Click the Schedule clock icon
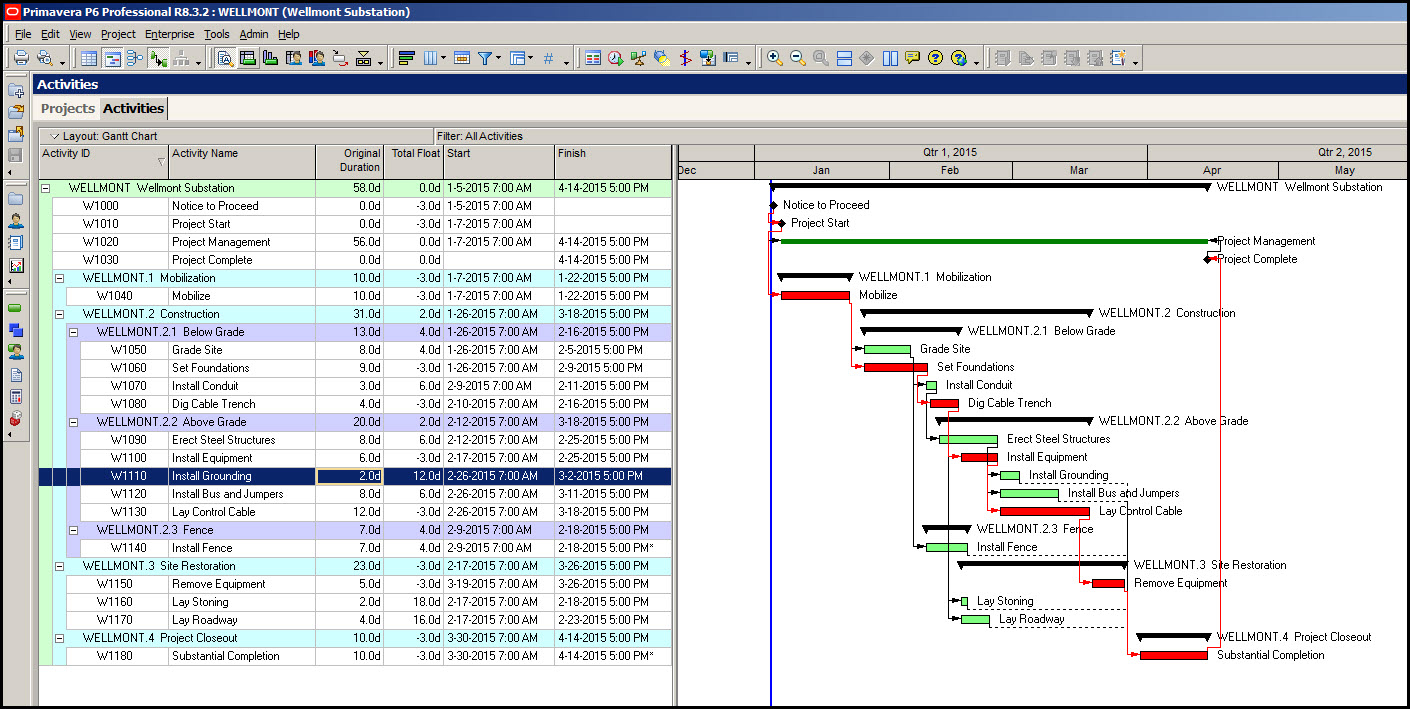Viewport: 1410px width, 709px height. click(x=616, y=58)
